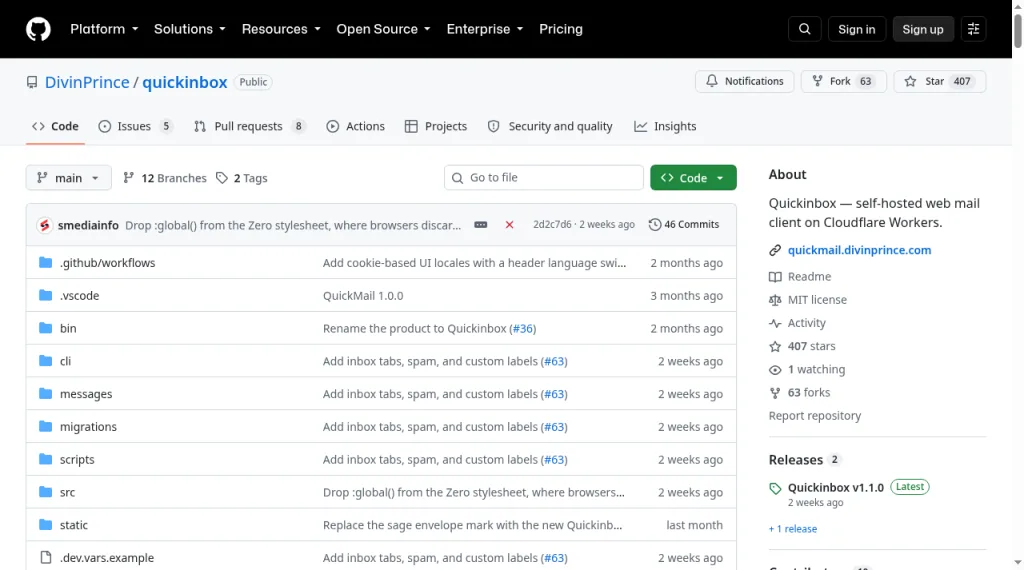Click the folder icon for messages
Image resolution: width=1024 pixels, height=570 pixels.
coord(45,394)
